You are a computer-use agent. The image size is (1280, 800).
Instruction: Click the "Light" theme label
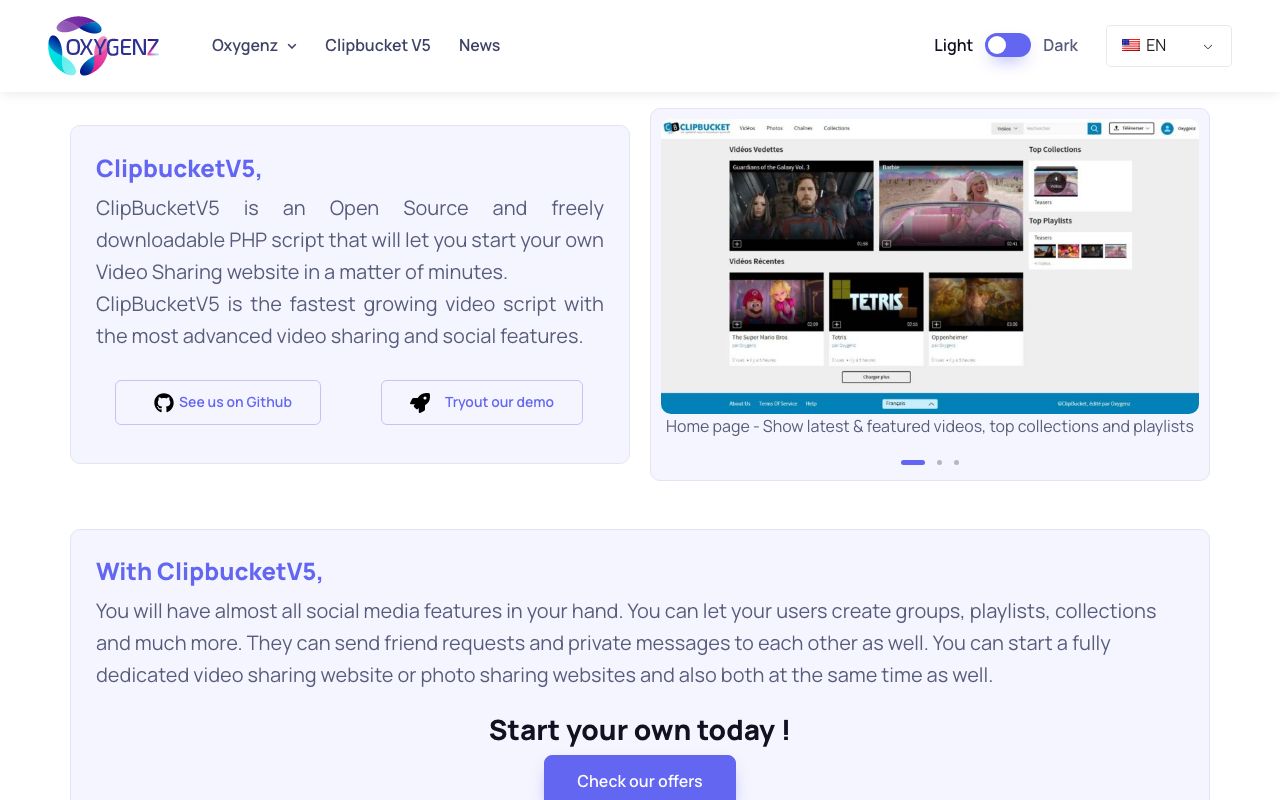(x=953, y=46)
